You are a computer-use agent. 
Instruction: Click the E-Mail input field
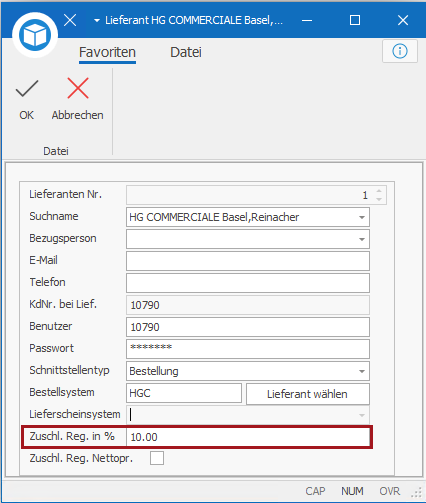pyautogui.click(x=248, y=261)
